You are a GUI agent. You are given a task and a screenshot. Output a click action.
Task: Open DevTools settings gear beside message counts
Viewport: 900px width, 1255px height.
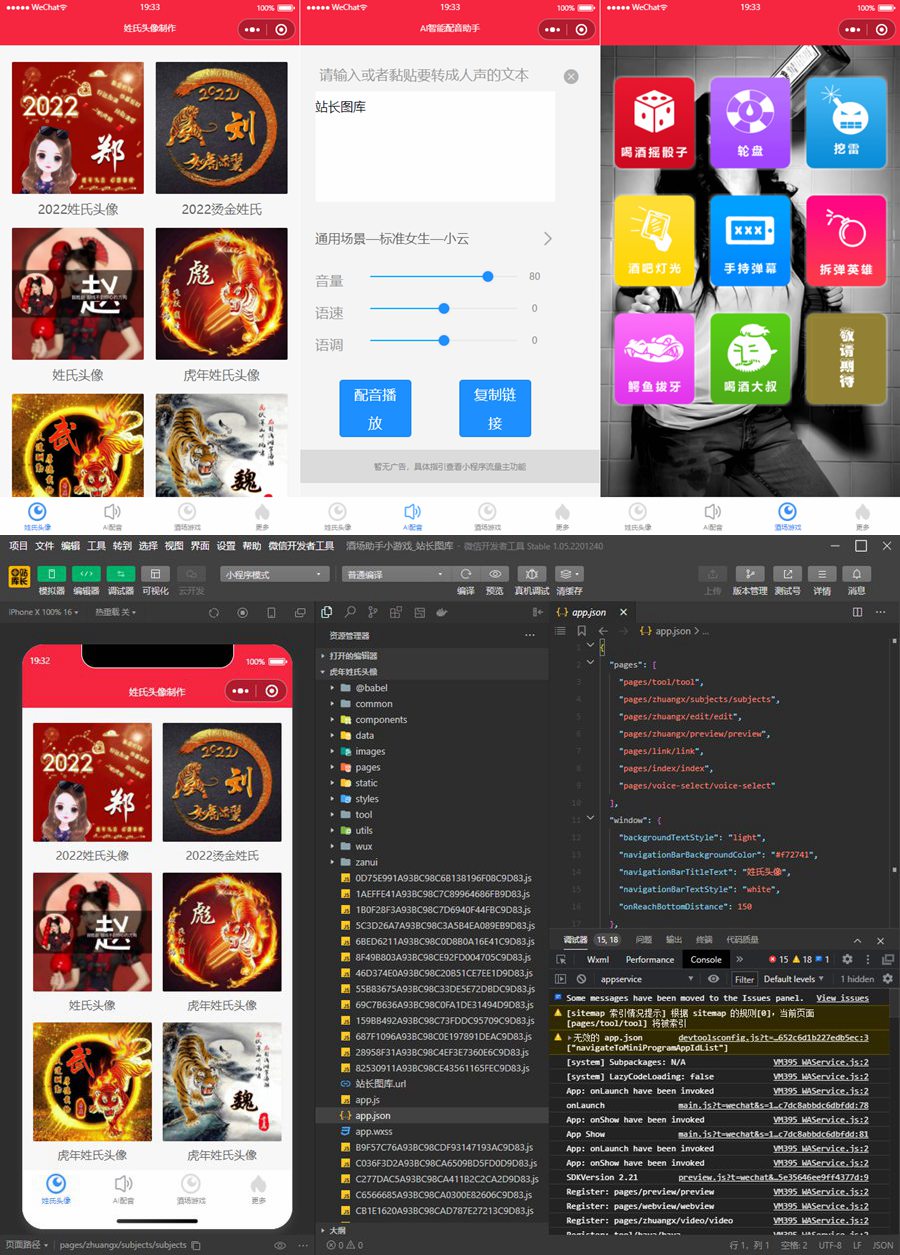(x=847, y=959)
